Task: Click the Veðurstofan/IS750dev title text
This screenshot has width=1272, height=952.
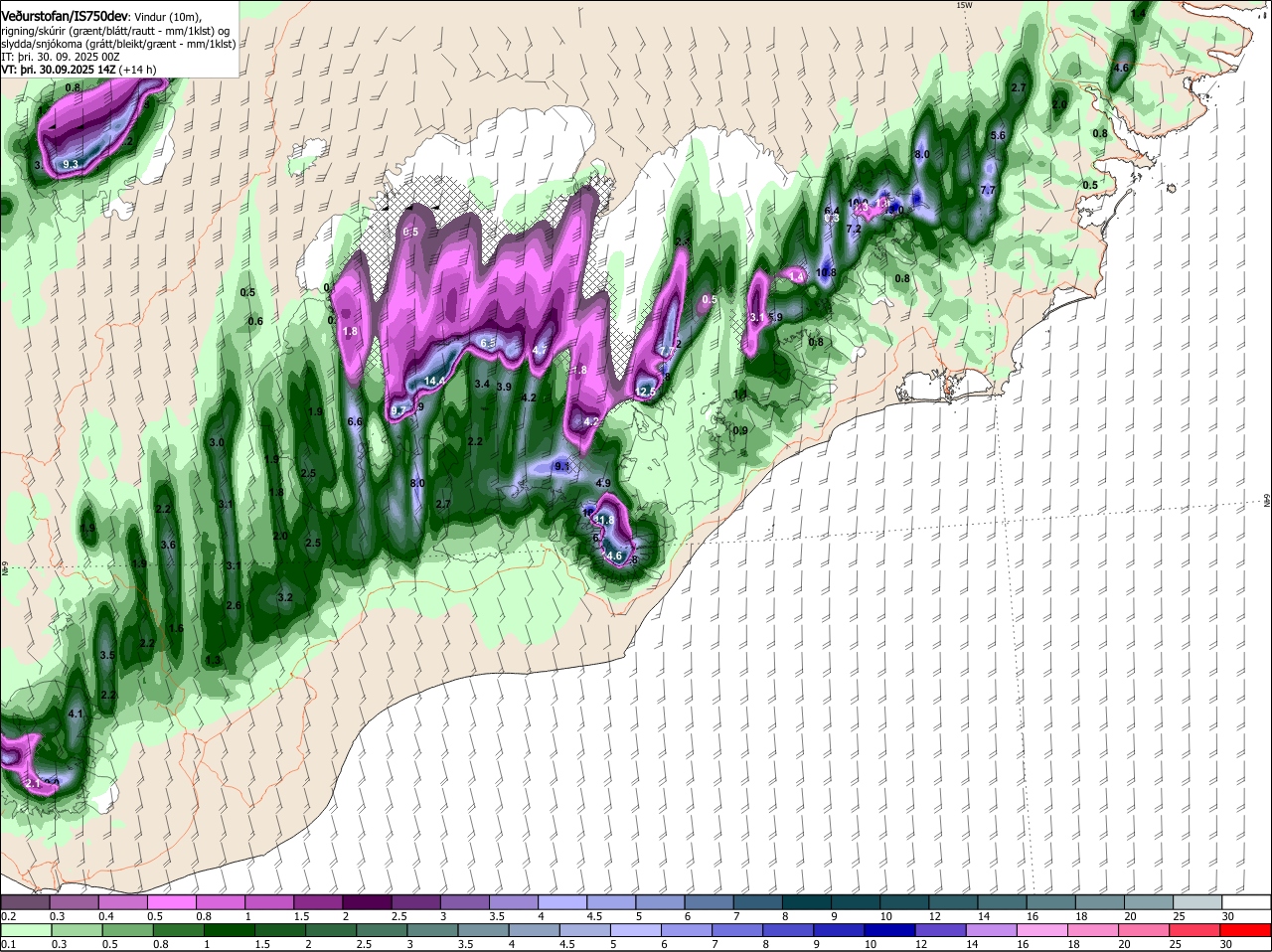Action: click(x=64, y=17)
